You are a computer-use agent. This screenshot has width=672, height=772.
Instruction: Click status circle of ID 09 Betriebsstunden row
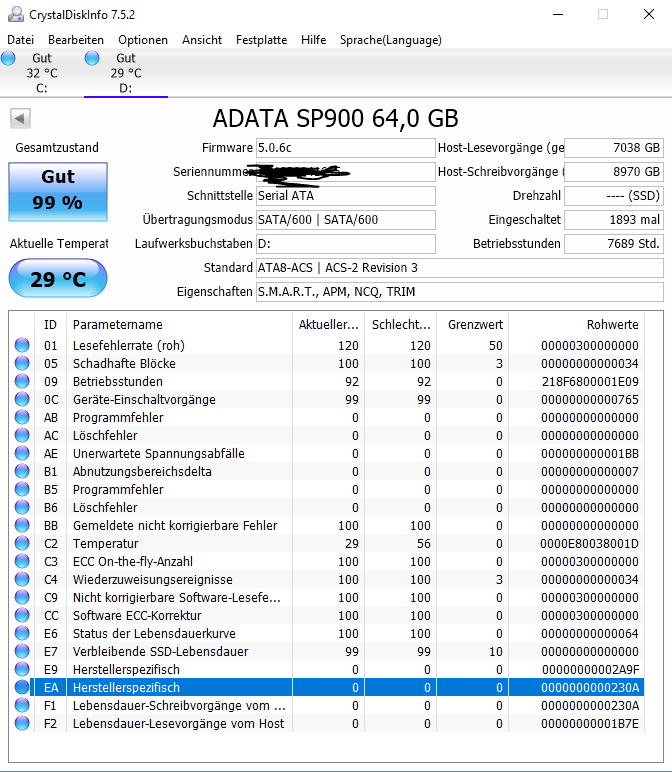pos(22,381)
